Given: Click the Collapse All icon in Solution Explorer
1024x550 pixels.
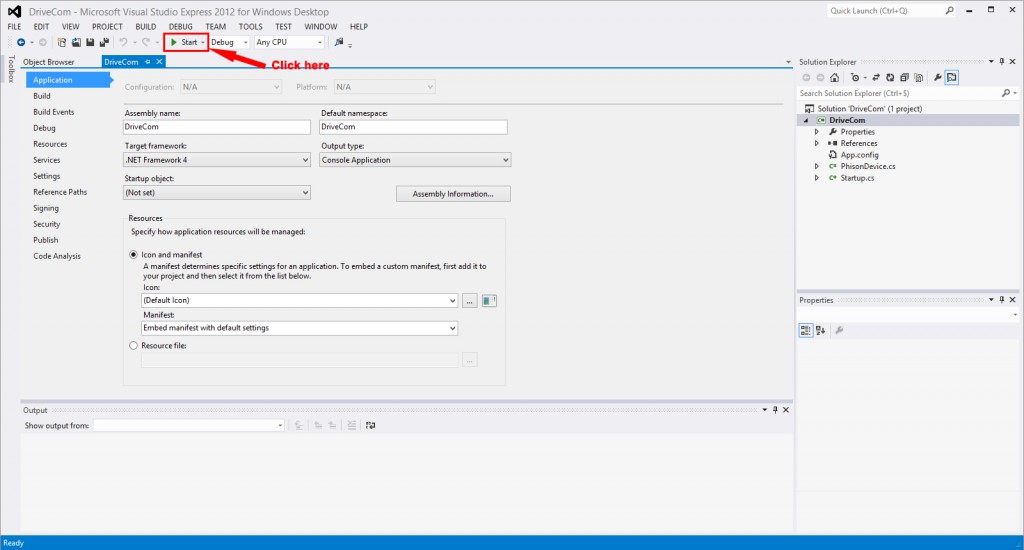Looking at the screenshot, I should tap(904, 78).
